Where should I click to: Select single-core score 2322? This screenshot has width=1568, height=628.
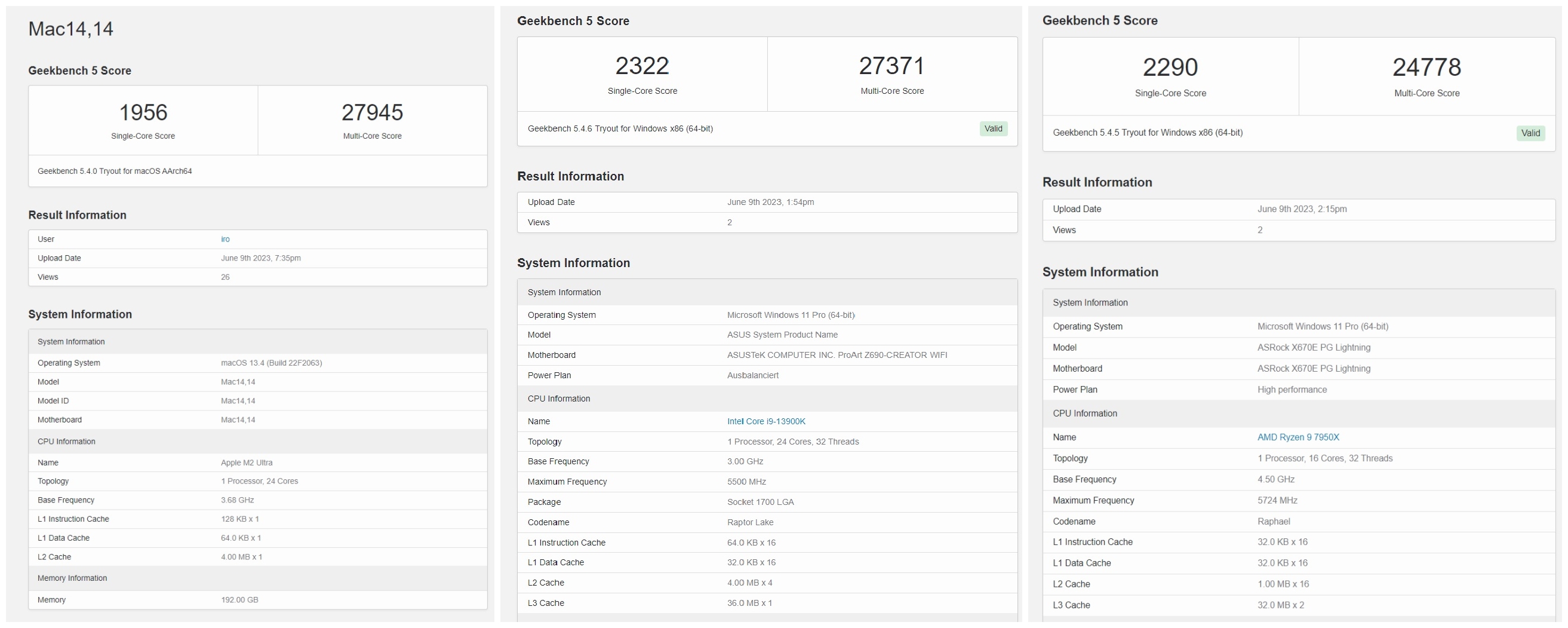[642, 66]
